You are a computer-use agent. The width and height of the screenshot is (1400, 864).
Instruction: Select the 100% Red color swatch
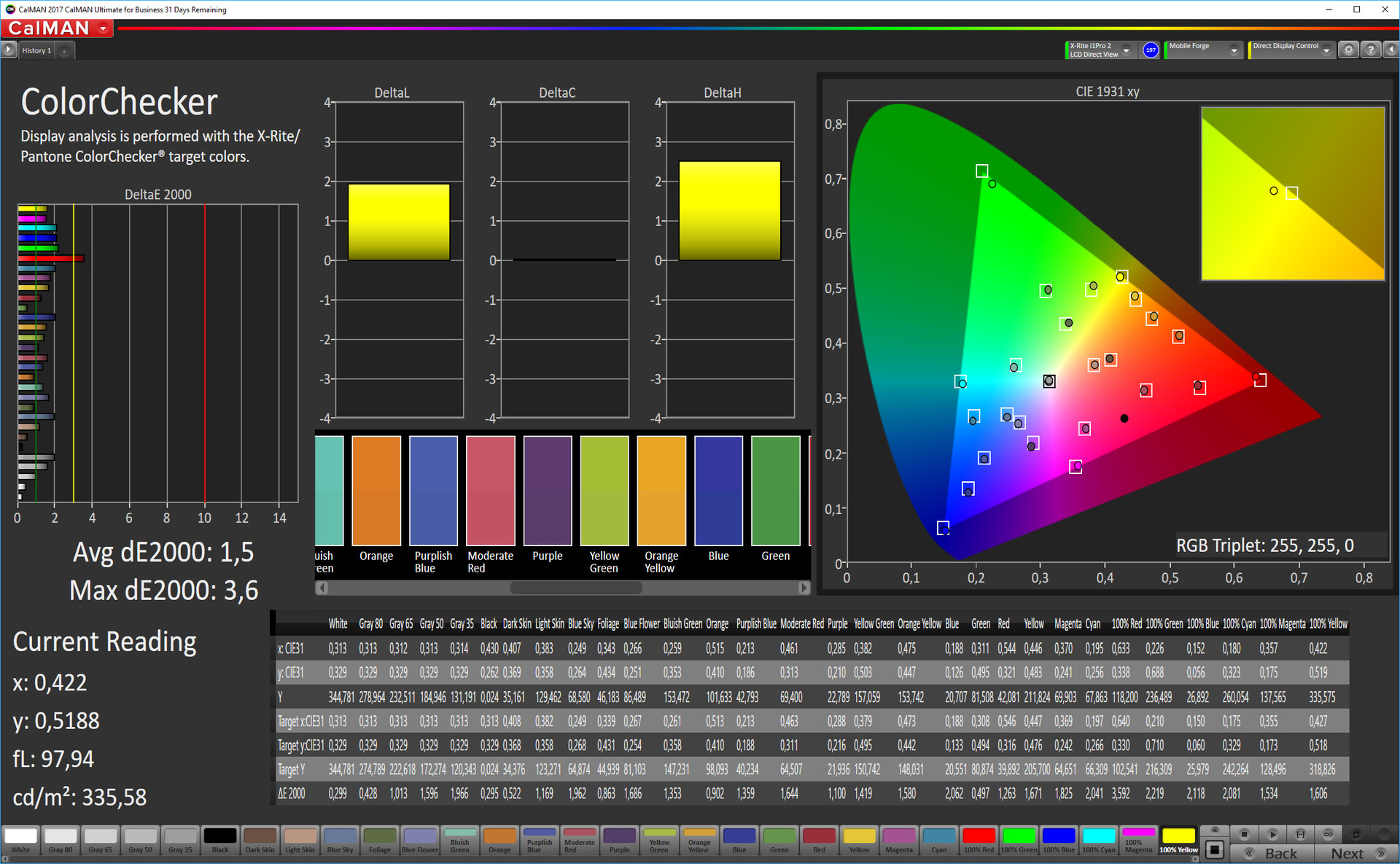(x=978, y=839)
